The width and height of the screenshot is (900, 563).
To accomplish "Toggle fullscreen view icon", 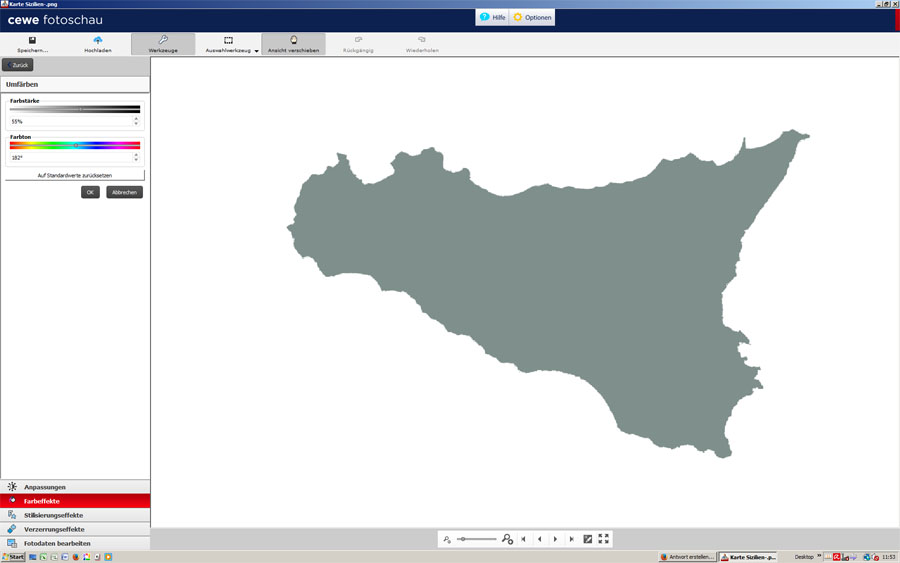I will coord(603,539).
